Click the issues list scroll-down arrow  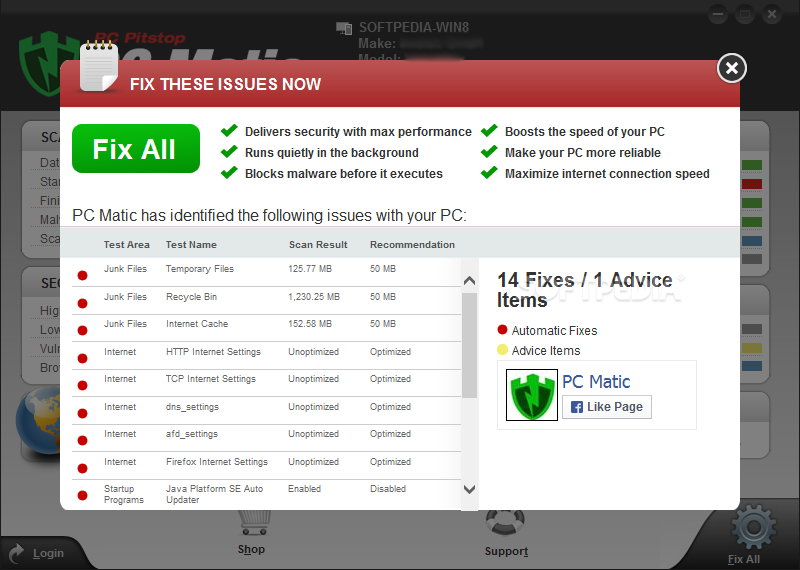[x=469, y=489]
